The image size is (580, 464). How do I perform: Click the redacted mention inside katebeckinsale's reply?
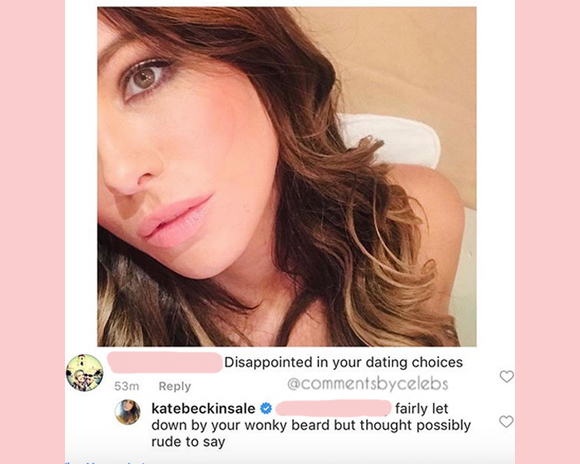pos(333,408)
